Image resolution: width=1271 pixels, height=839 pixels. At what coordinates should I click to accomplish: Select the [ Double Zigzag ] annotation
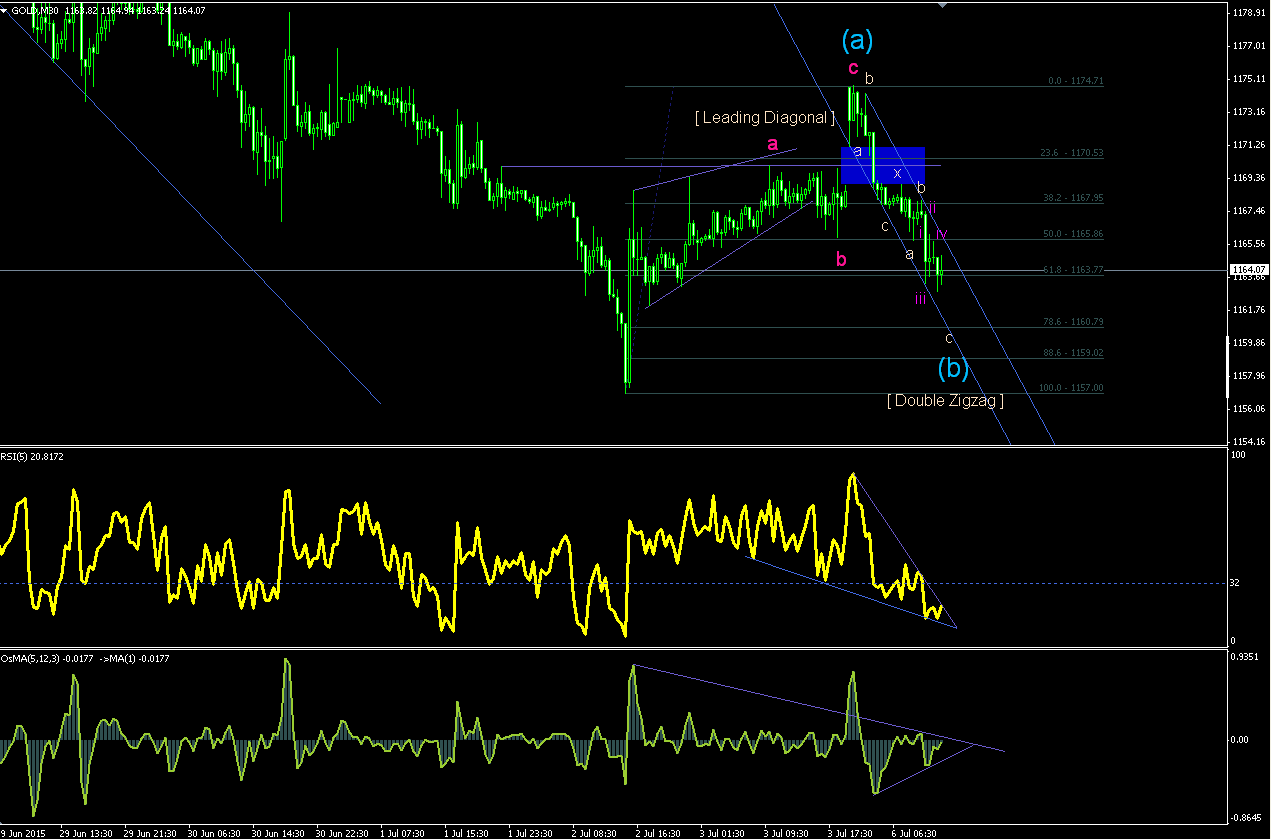[945, 400]
